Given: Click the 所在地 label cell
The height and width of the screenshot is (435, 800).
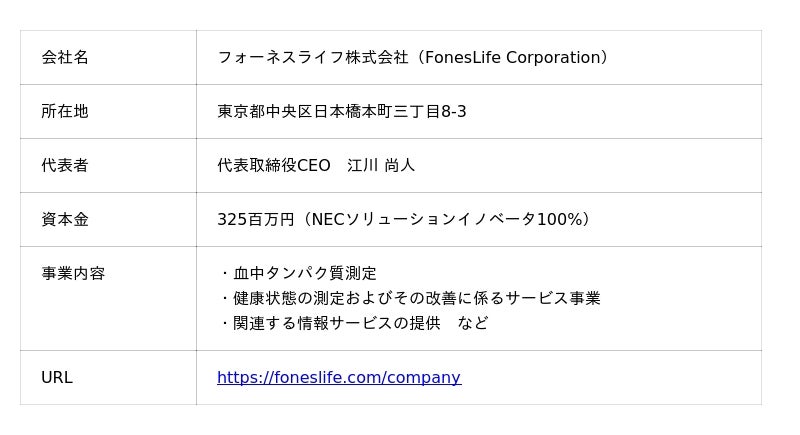Looking at the screenshot, I should point(65,112).
